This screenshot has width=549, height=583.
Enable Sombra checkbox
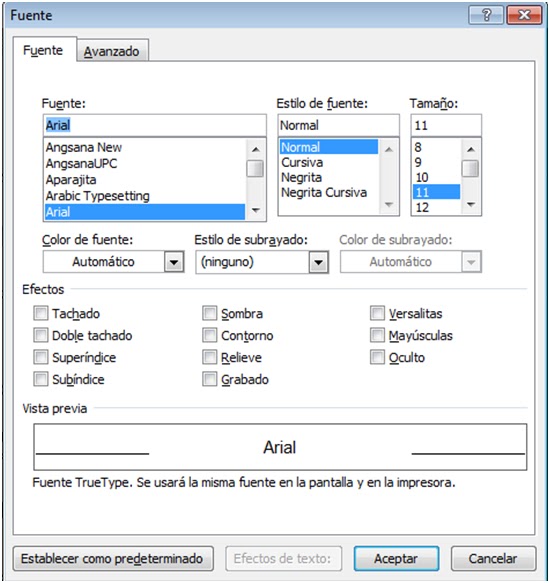[209, 313]
